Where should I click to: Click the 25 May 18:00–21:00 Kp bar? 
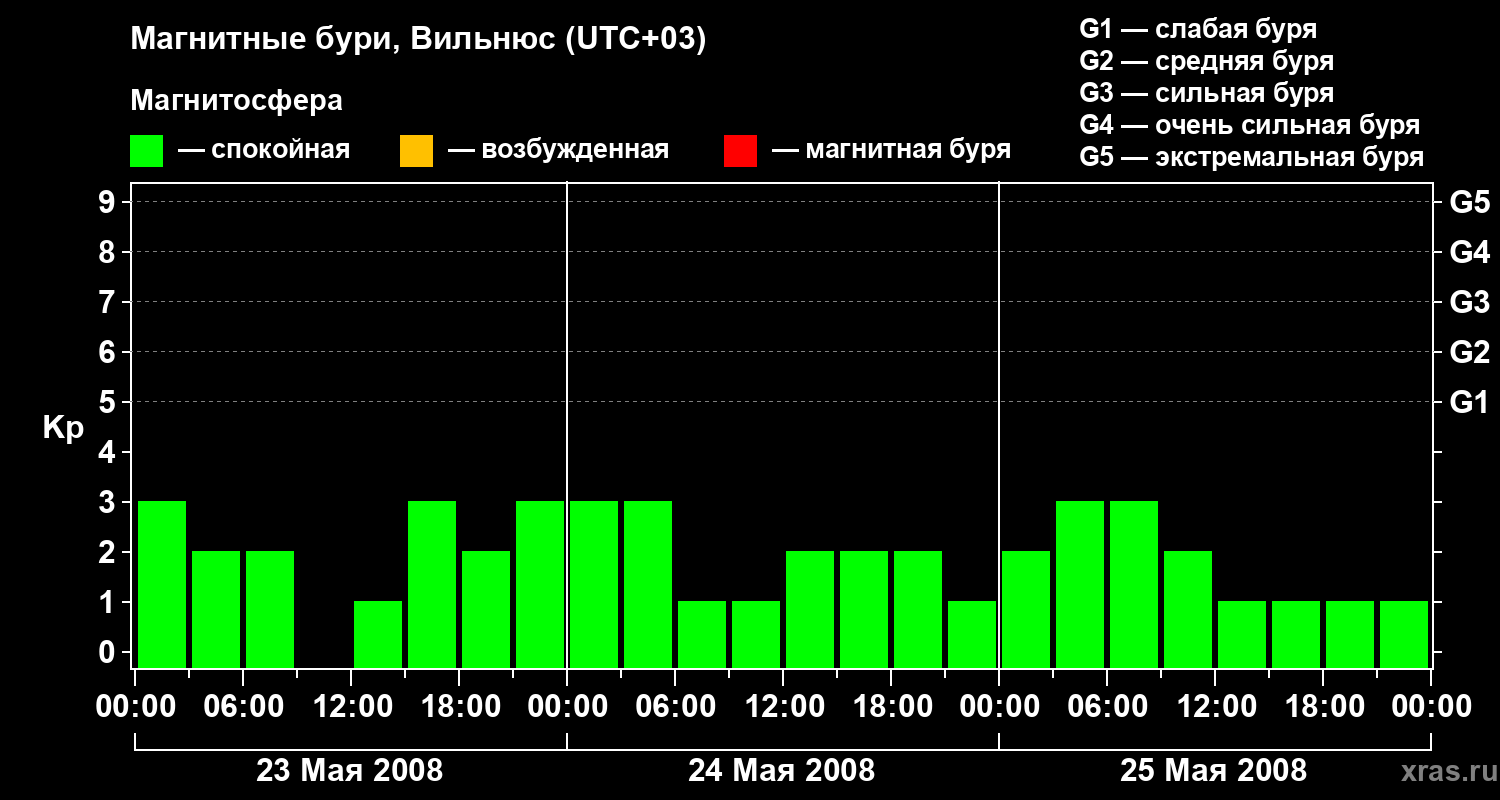pos(1350,634)
